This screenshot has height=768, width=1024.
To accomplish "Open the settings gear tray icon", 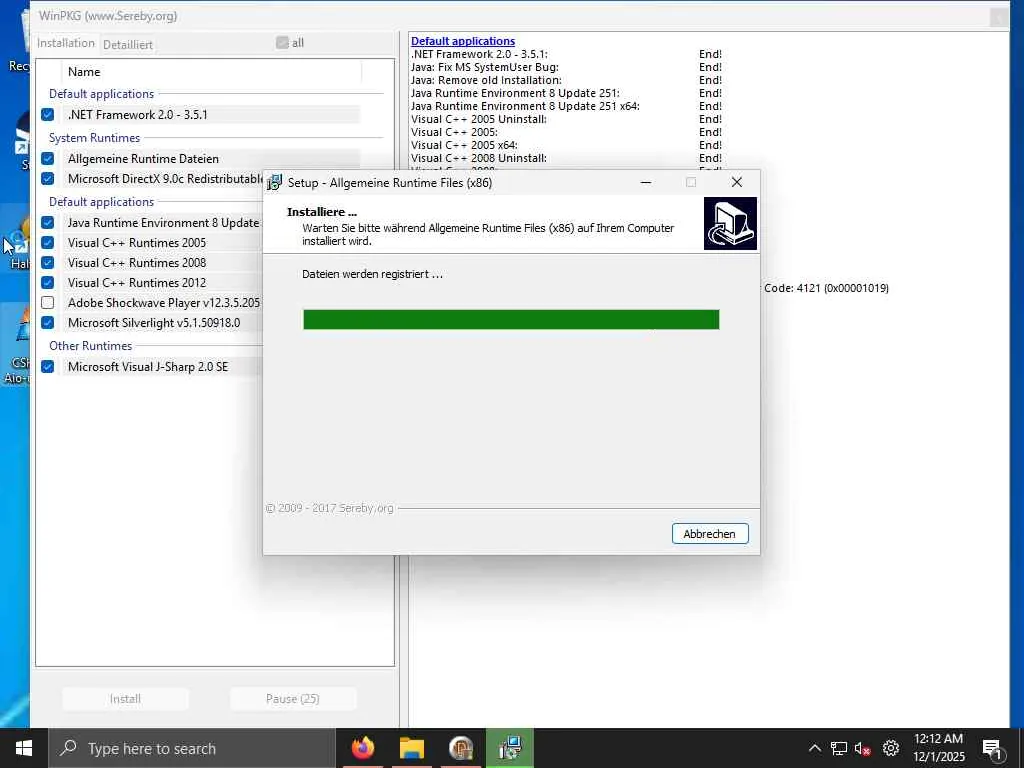I will tap(891, 748).
